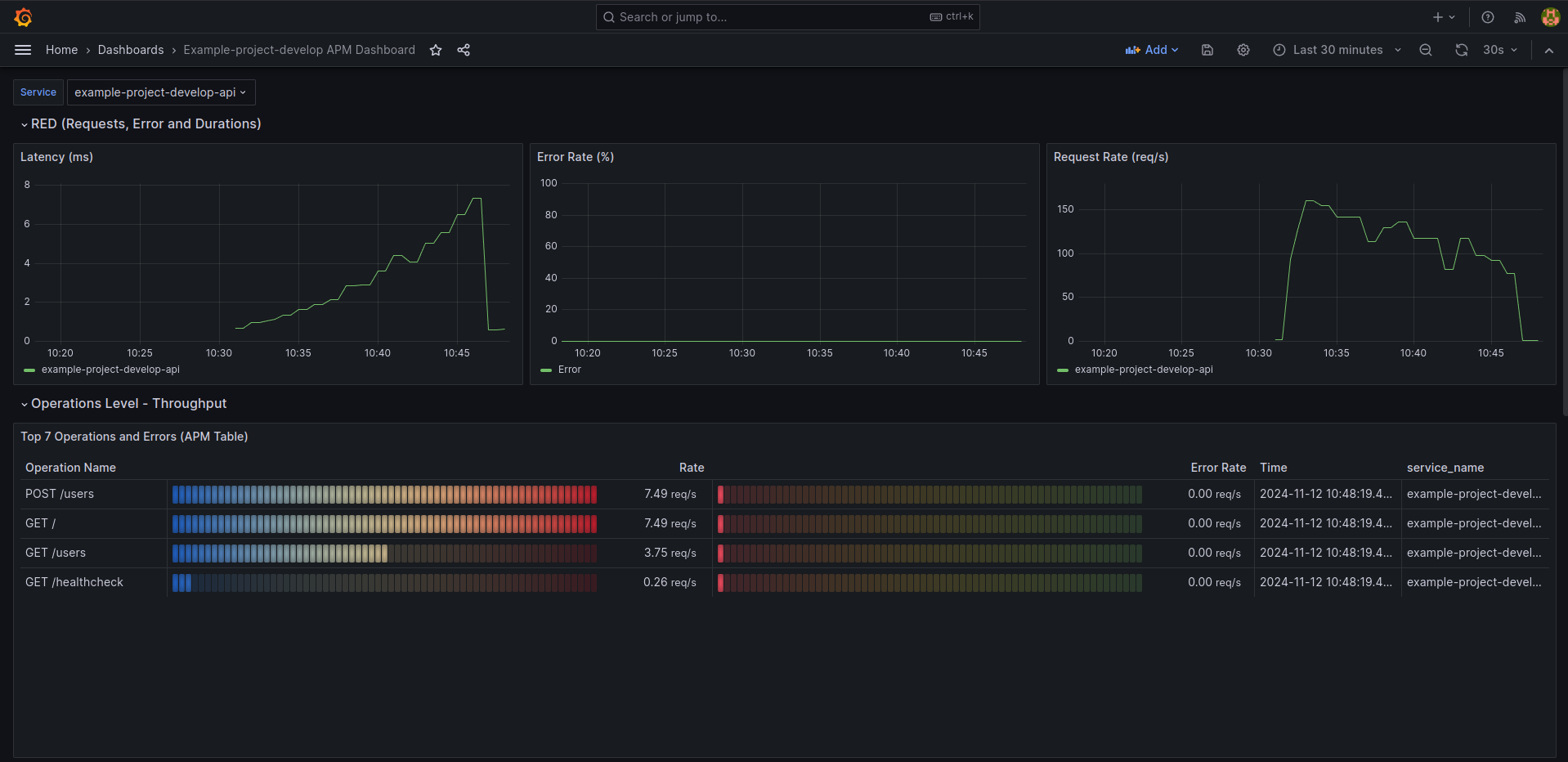Open the hamburger navigation menu

pos(23,50)
